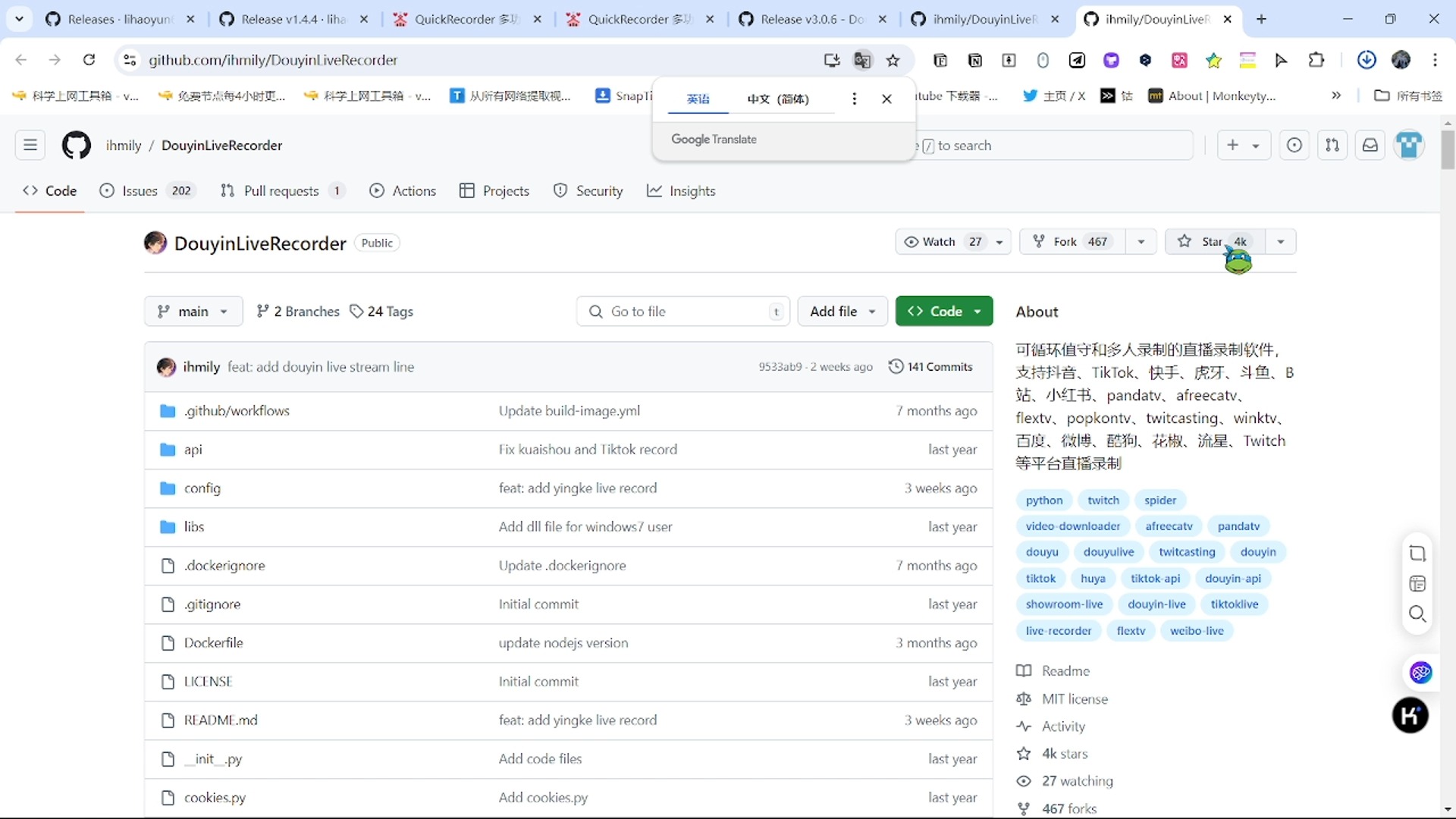The width and height of the screenshot is (1456, 819).
Task: Open .github/workflows folder
Action: pyautogui.click(x=237, y=411)
